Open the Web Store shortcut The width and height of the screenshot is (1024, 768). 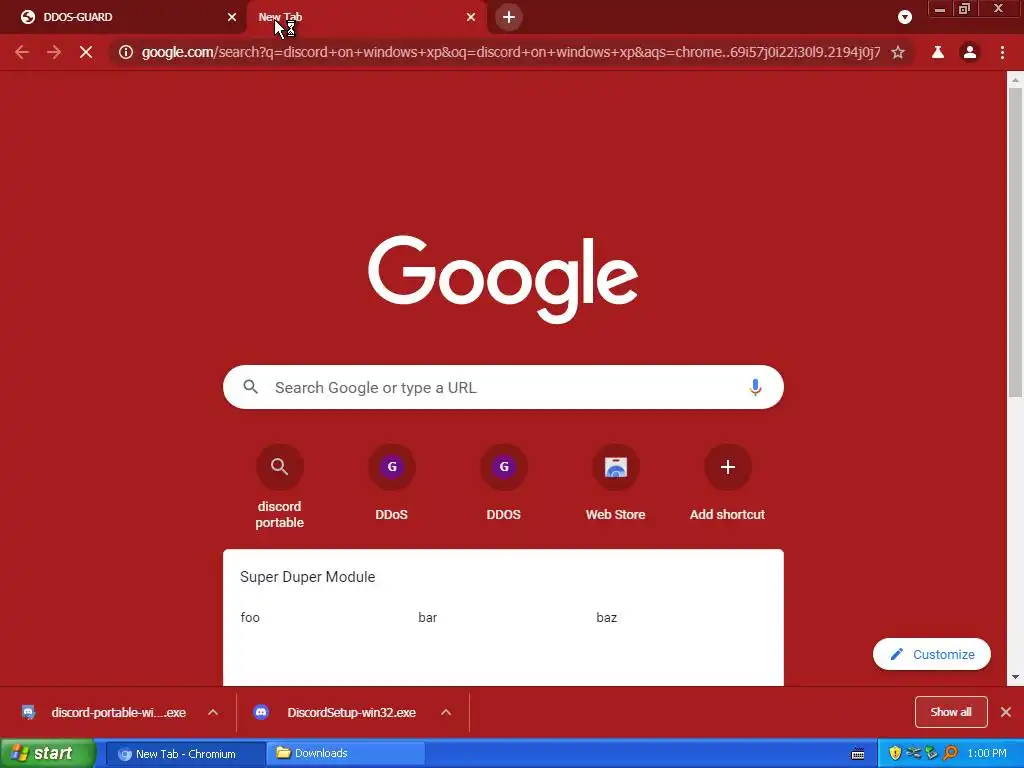(615, 483)
